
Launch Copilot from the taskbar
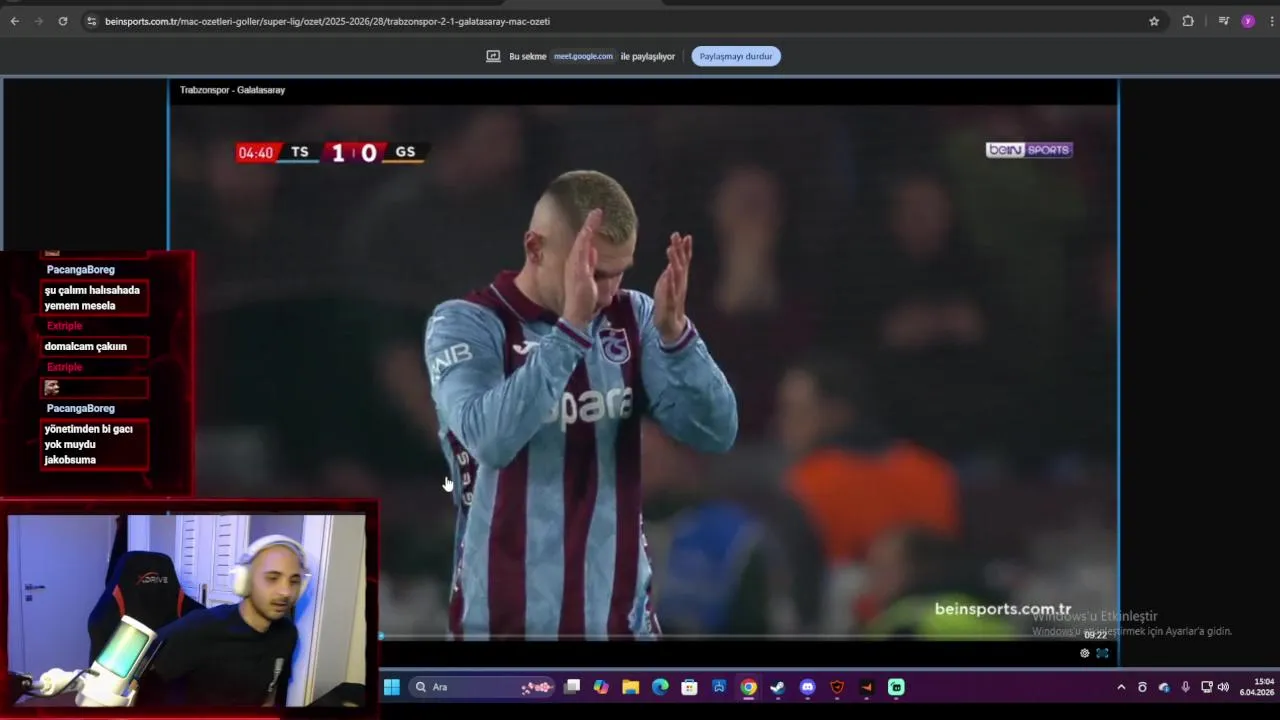(601, 687)
